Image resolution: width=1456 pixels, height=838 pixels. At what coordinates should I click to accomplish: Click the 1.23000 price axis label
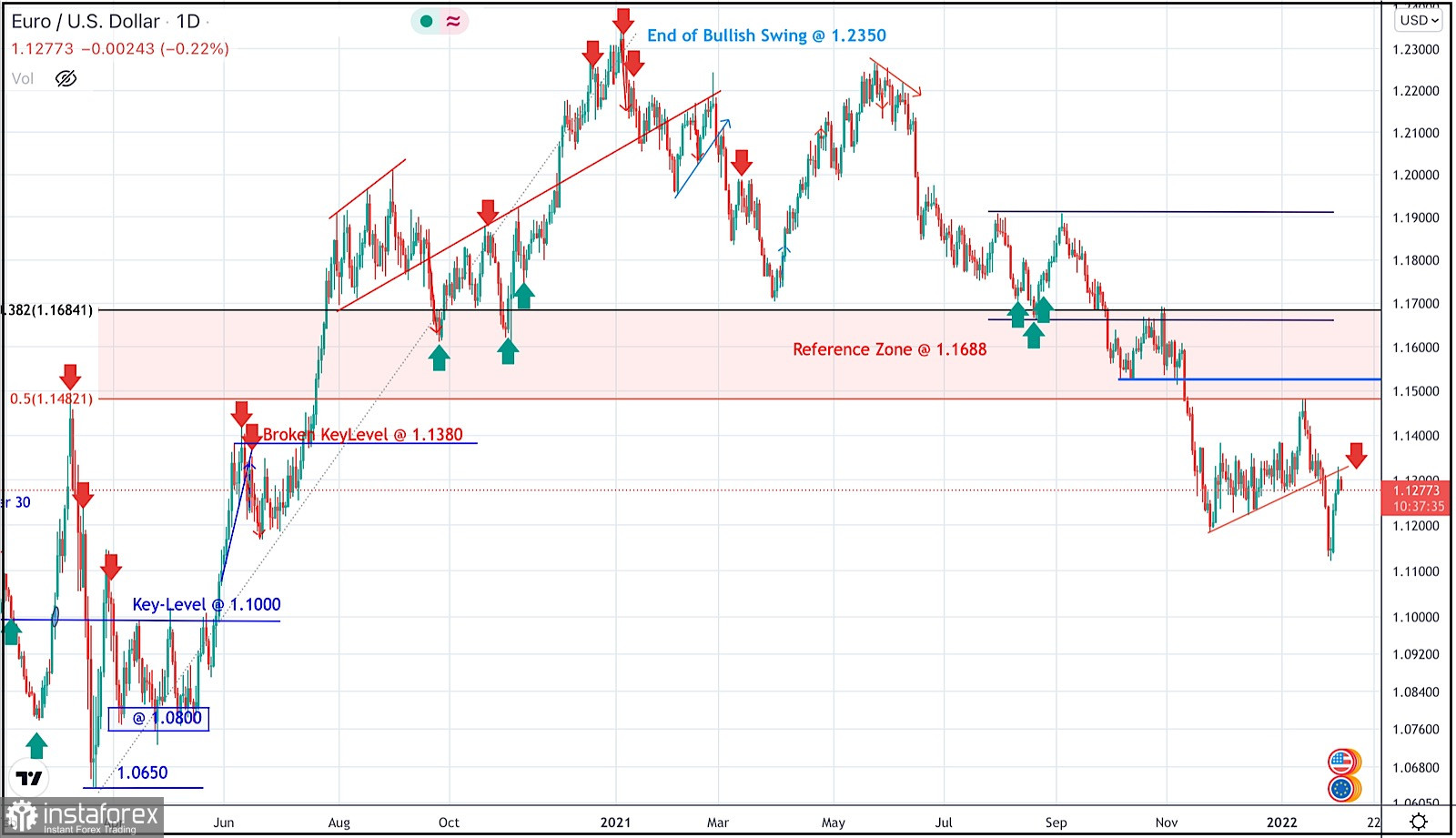tap(1416, 49)
